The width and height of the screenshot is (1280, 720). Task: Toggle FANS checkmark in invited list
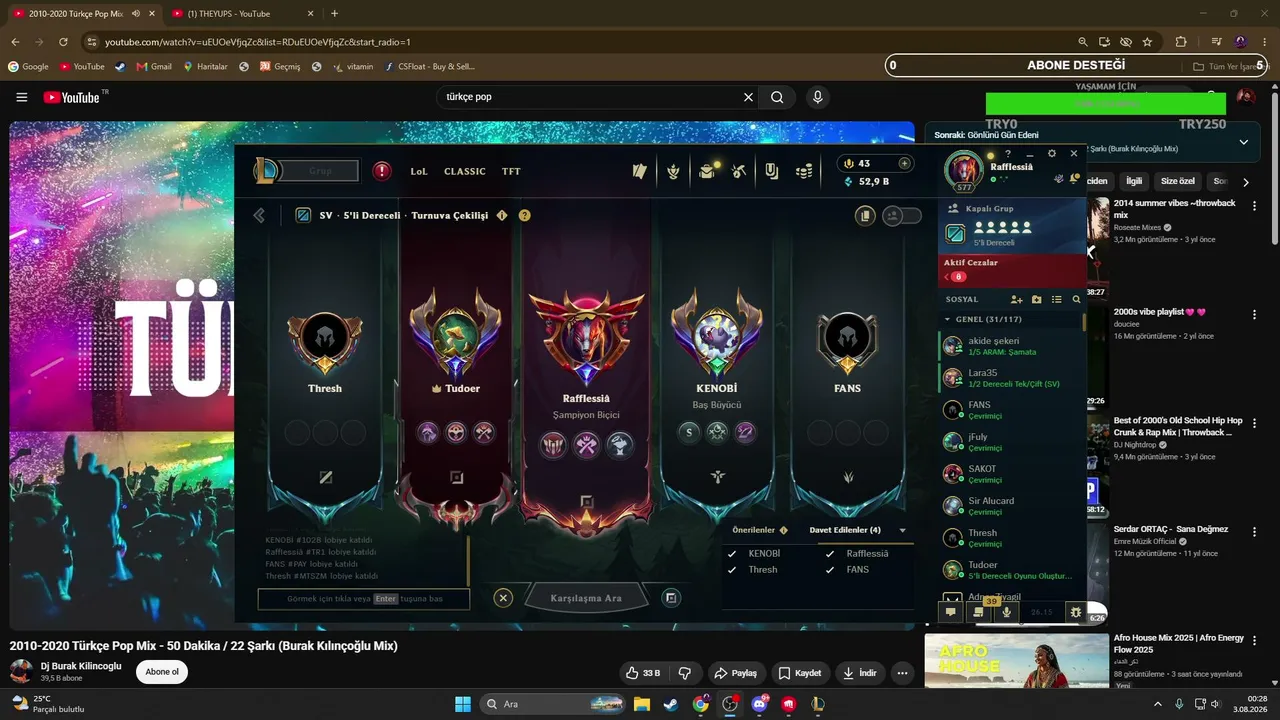[x=830, y=569]
